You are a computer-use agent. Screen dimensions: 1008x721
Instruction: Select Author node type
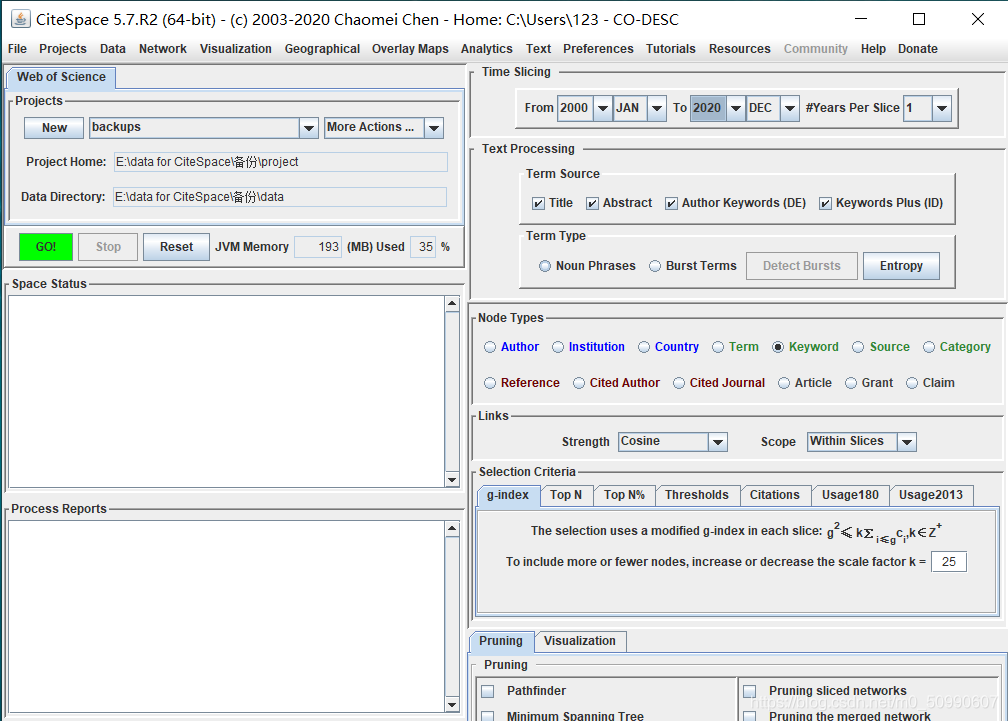(490, 347)
